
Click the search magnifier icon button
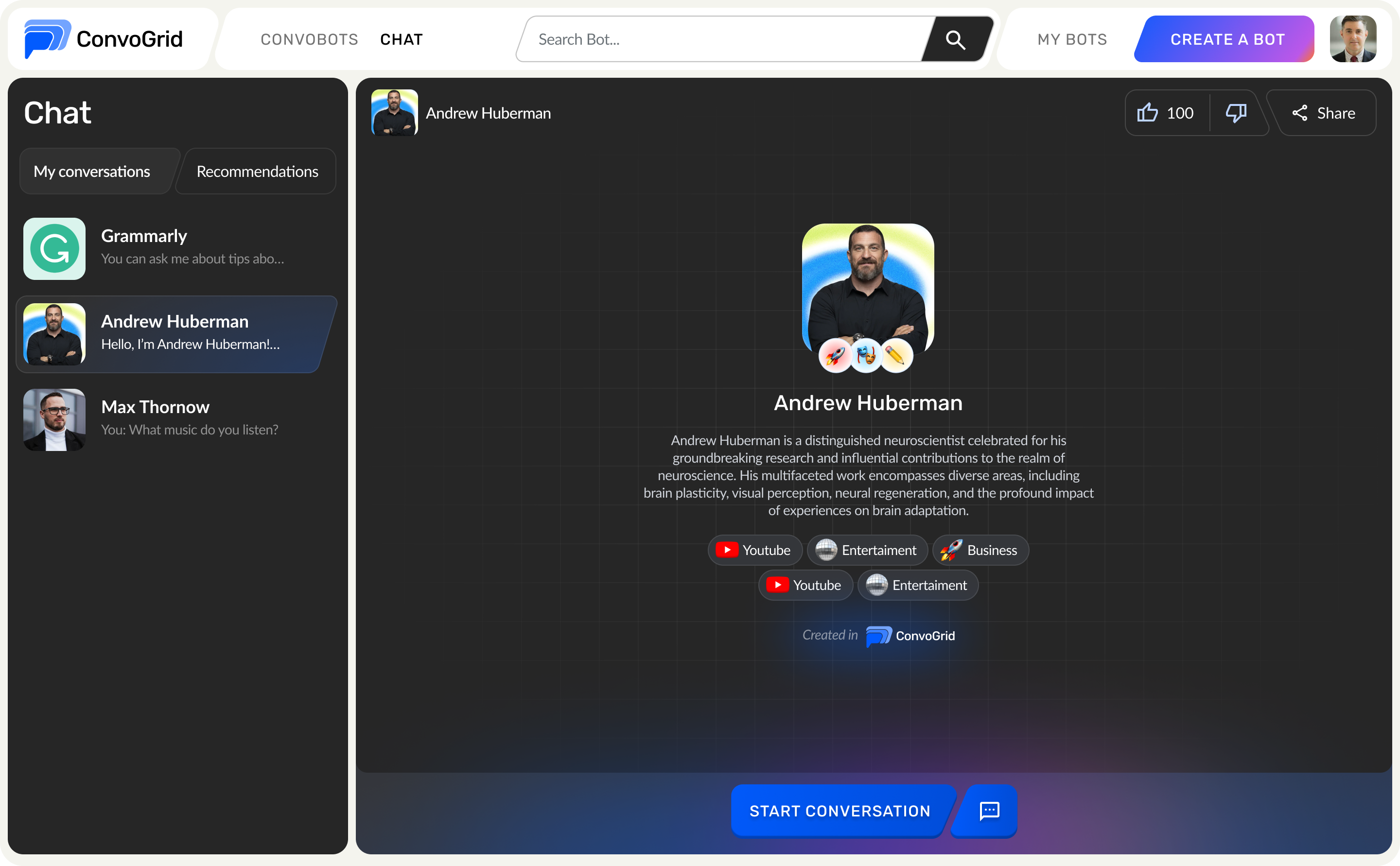[x=956, y=39]
